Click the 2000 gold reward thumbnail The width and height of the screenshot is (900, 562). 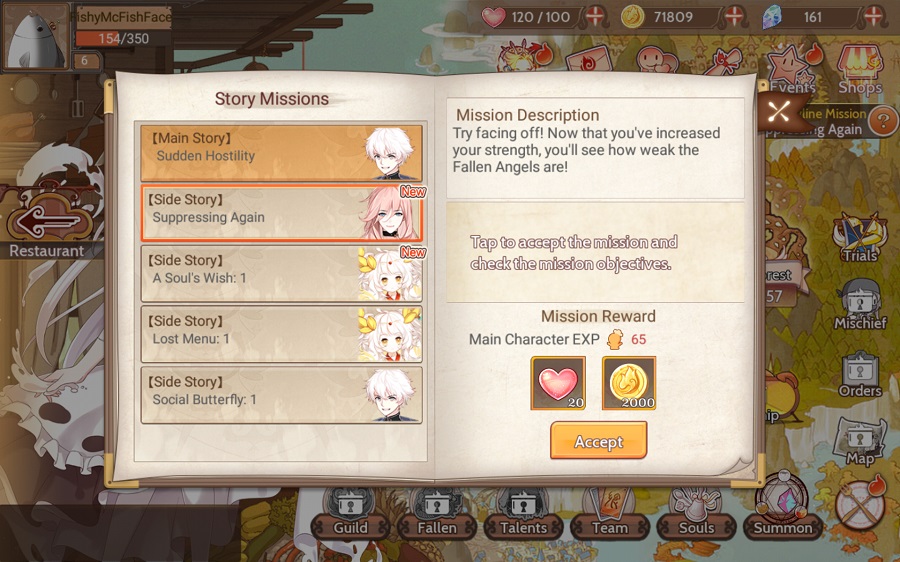point(629,383)
